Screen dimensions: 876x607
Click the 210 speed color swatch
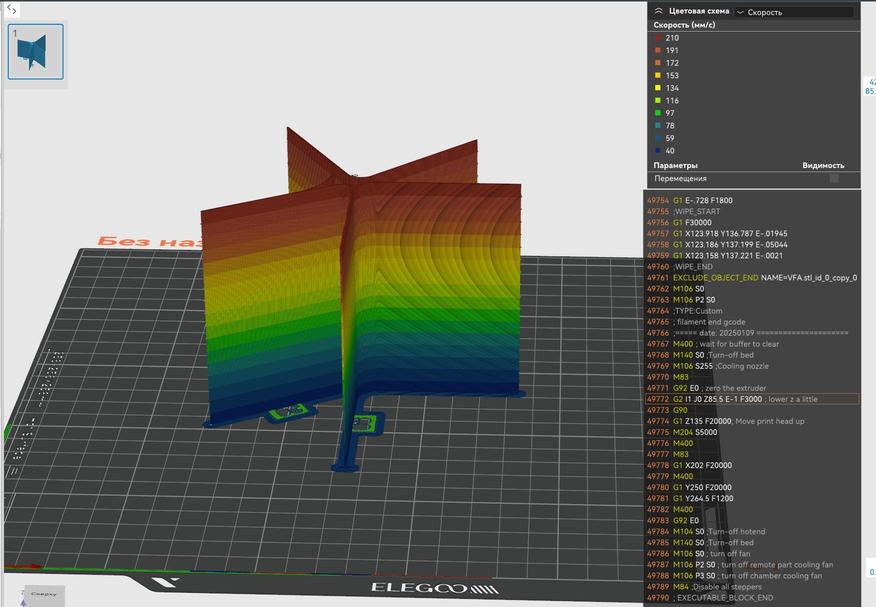tap(657, 37)
